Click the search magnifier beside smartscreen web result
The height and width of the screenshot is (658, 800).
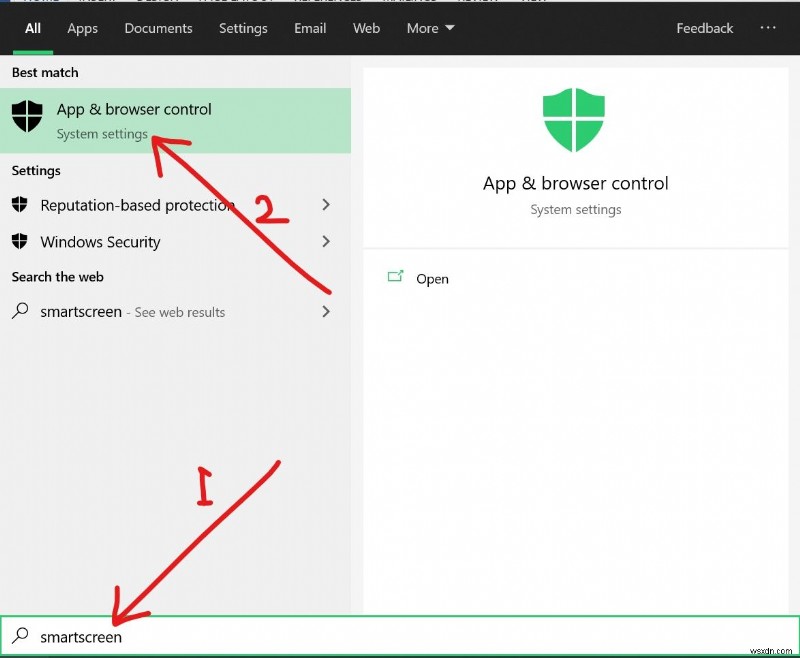pos(19,312)
